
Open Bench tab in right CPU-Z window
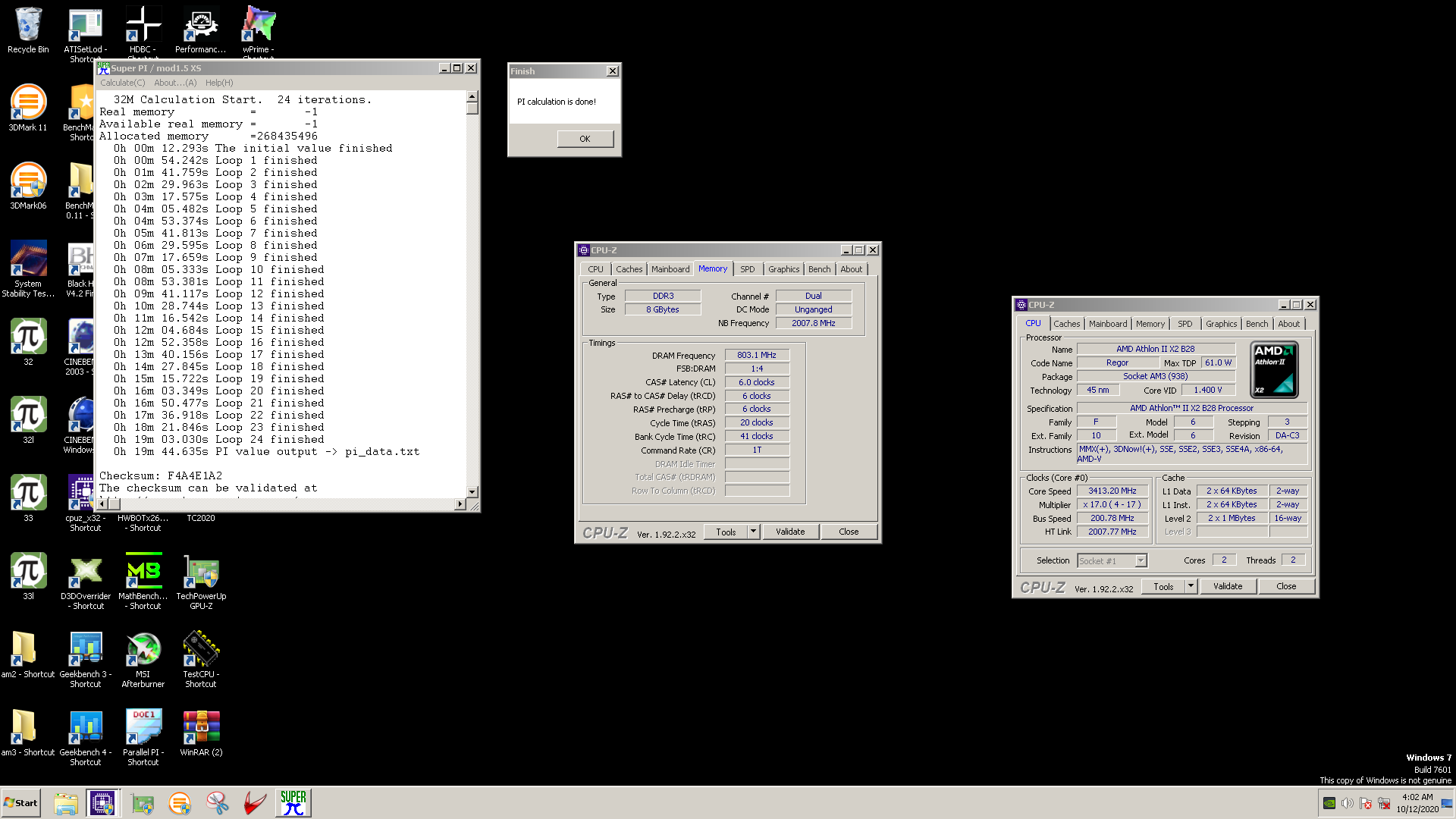(1257, 324)
